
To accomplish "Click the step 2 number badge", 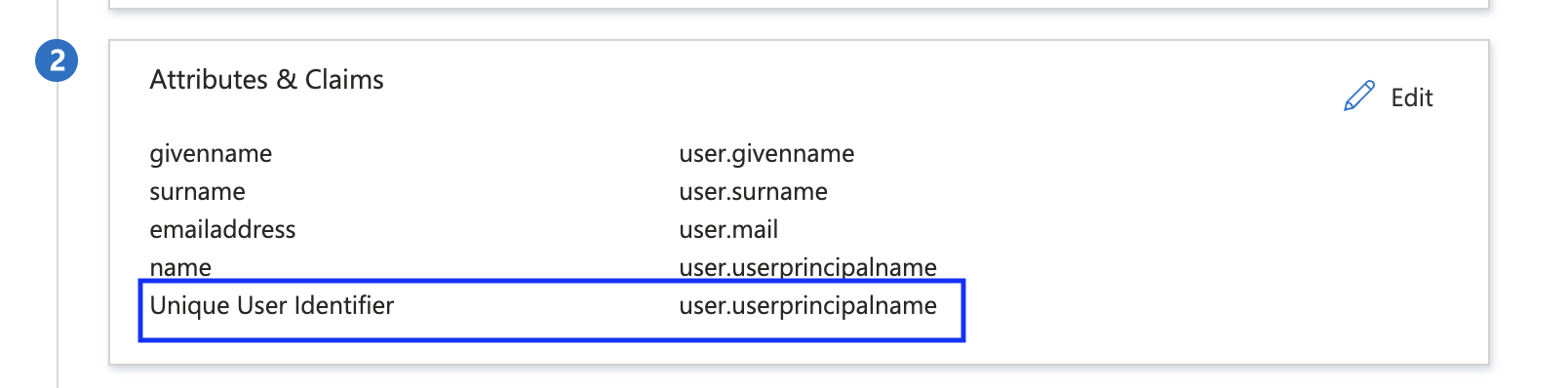I will point(57,60).
